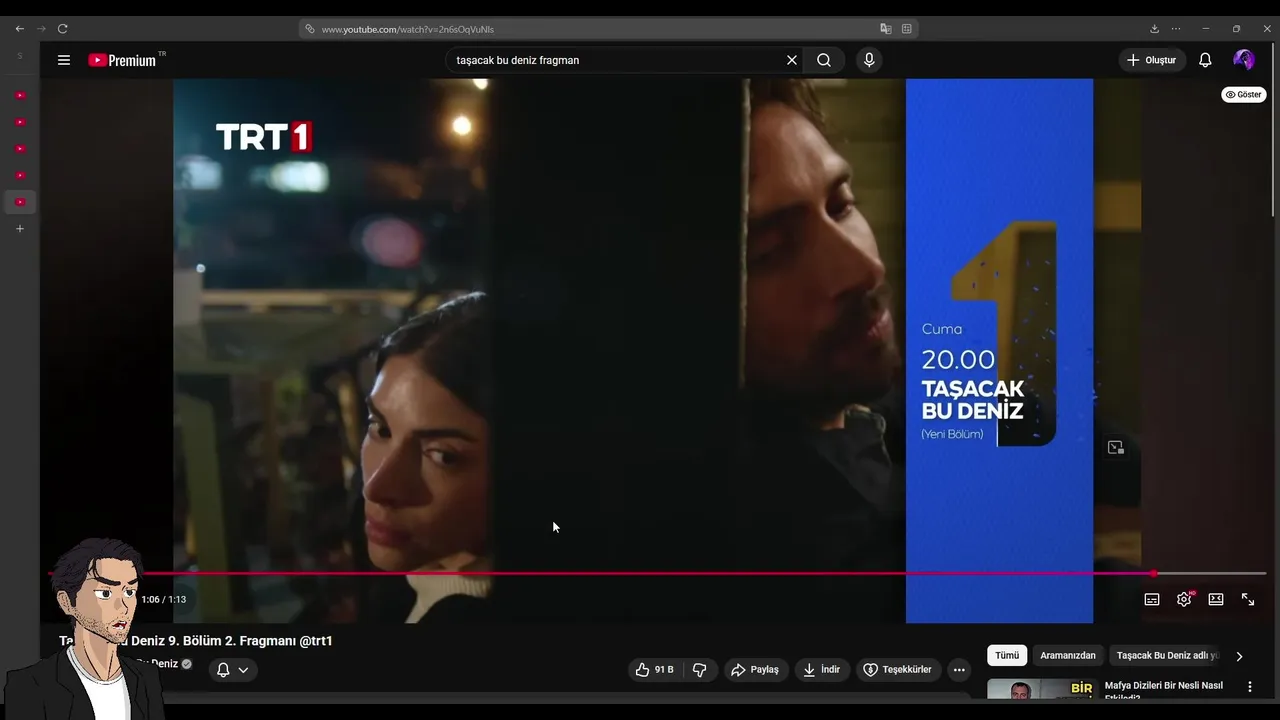Image resolution: width=1280 pixels, height=720 pixels.
Task: Open 'Mafya Dizileri Bir Nesli' video thumbnail
Action: pyautogui.click(x=1042, y=689)
